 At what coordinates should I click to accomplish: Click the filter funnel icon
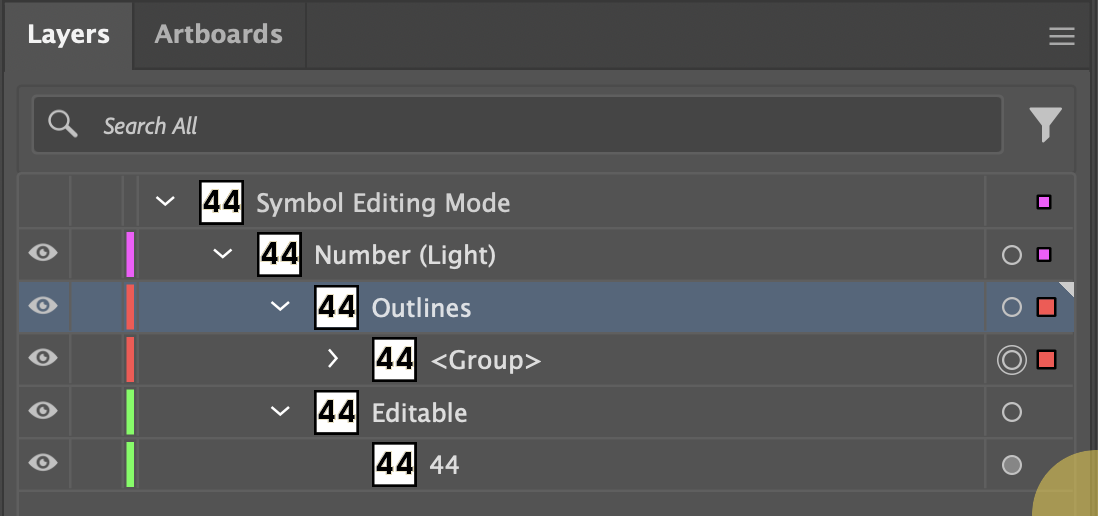[x=1045, y=124]
